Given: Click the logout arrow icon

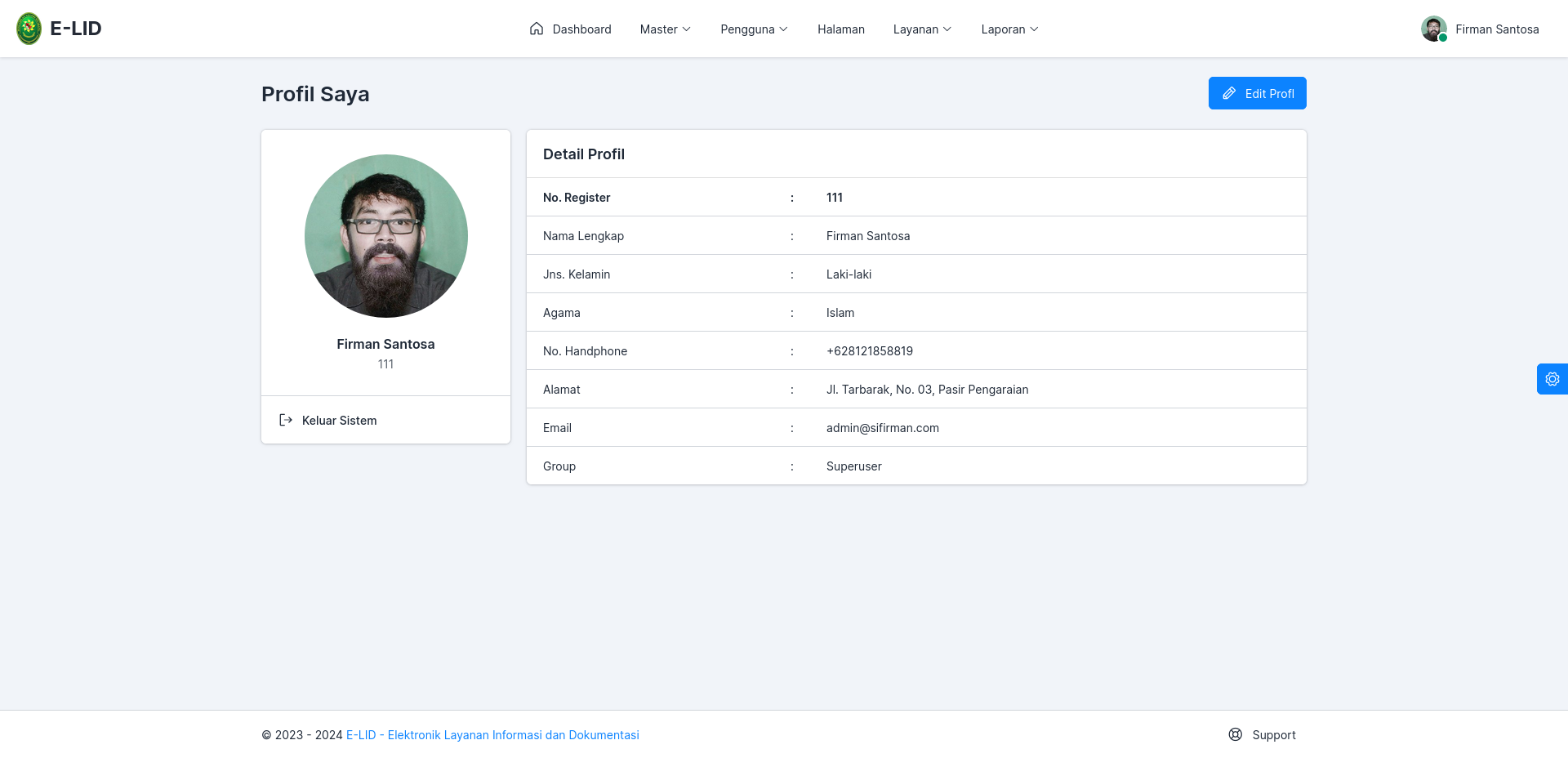Looking at the screenshot, I should pos(286,420).
